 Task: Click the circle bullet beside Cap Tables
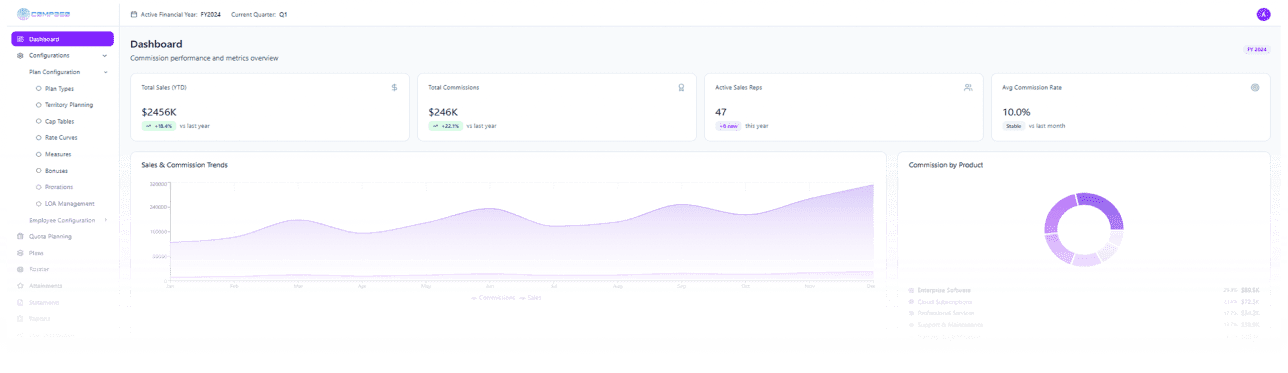click(38, 121)
